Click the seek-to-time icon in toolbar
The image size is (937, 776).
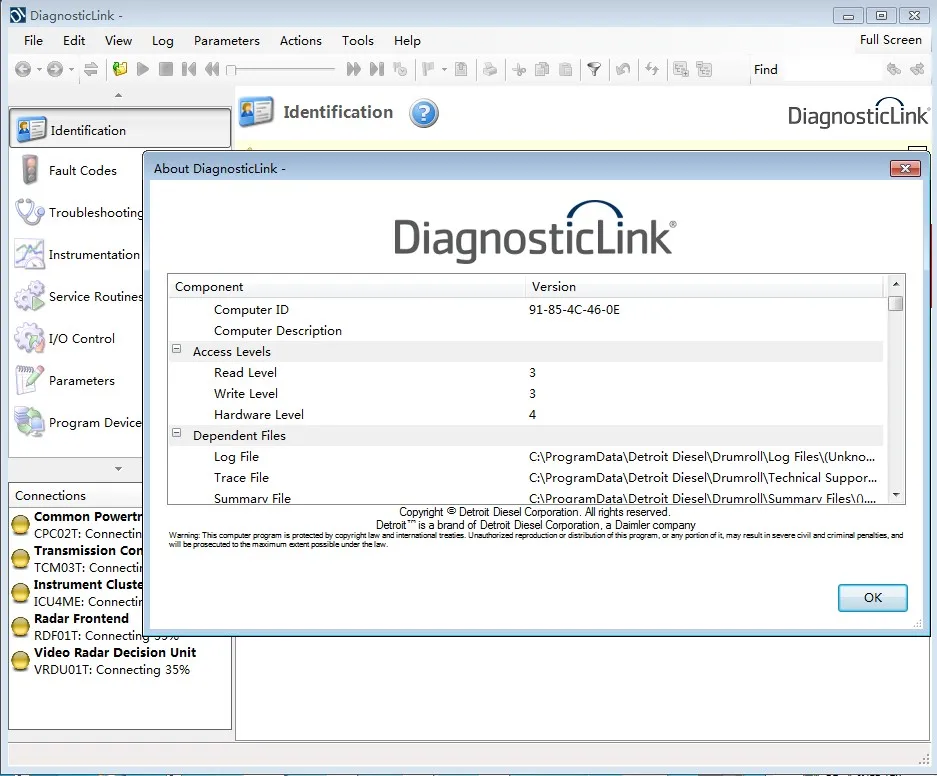click(400, 69)
